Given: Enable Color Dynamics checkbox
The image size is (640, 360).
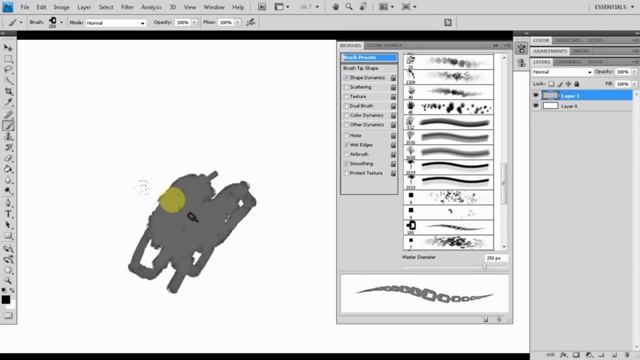Looking at the screenshot, I should [346, 115].
